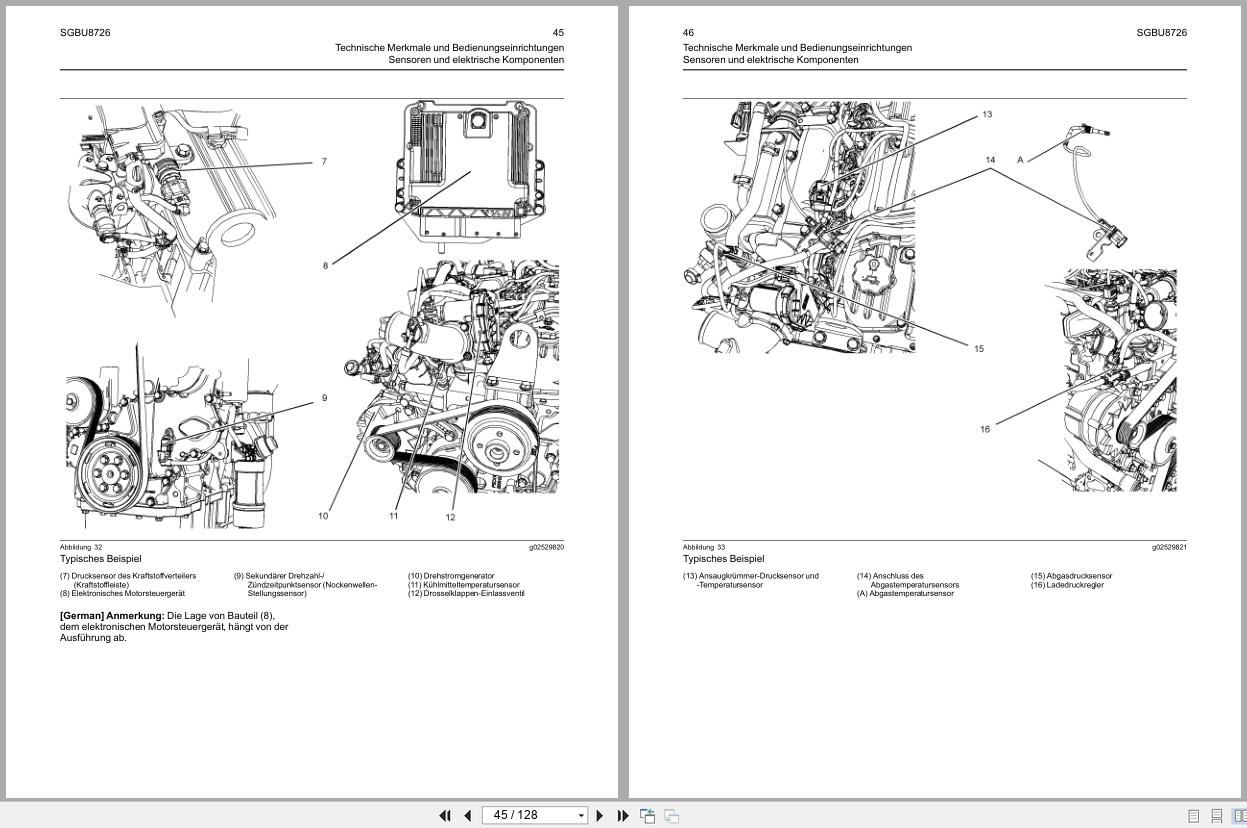Image resolution: width=1247 pixels, height=828 pixels.
Task: Jump to the last page
Action: pyautogui.click(x=622, y=816)
